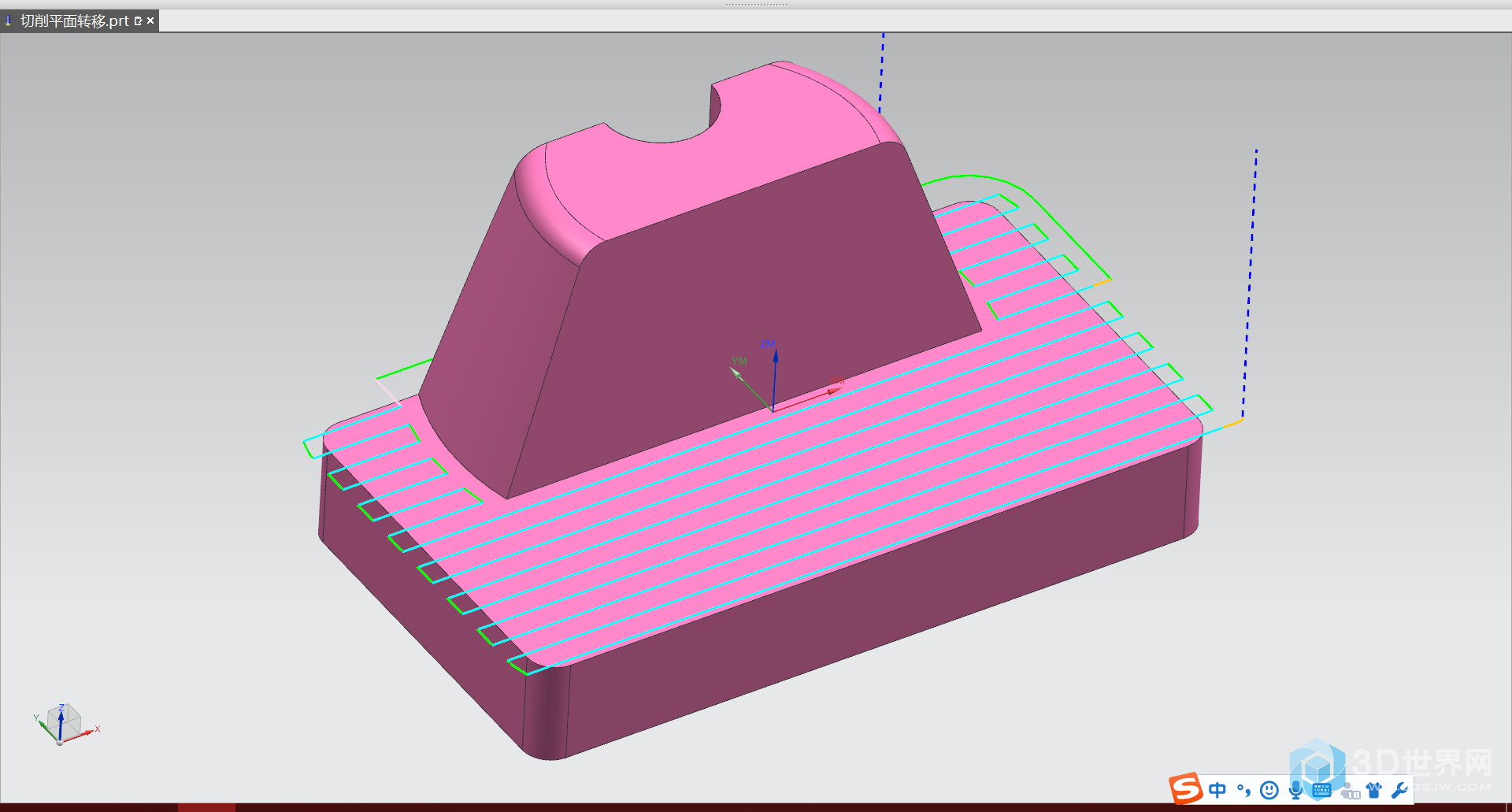Open the Sogou skin shirt icon
The height and width of the screenshot is (812, 1512).
click(x=1374, y=790)
